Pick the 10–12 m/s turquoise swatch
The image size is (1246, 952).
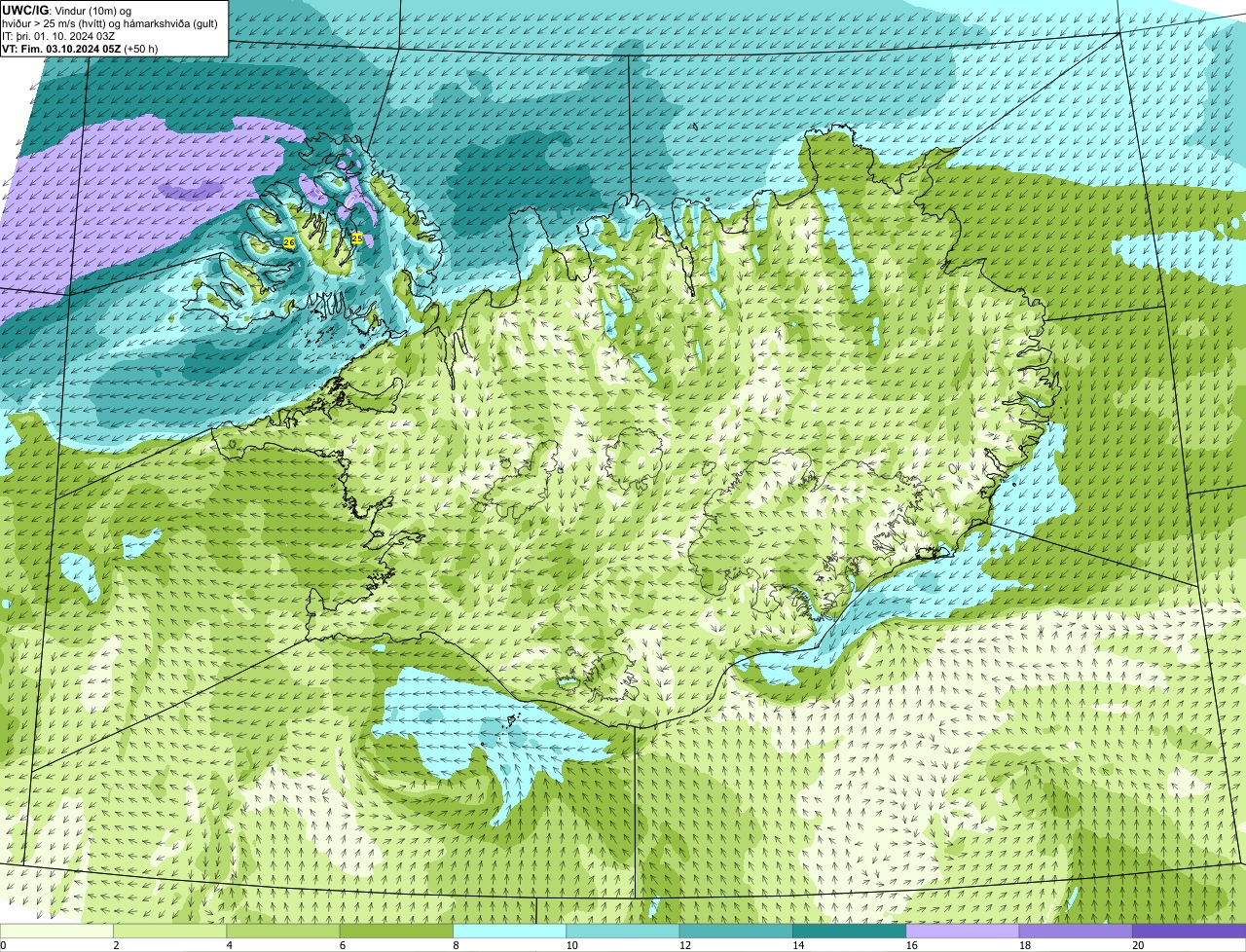pos(623,931)
